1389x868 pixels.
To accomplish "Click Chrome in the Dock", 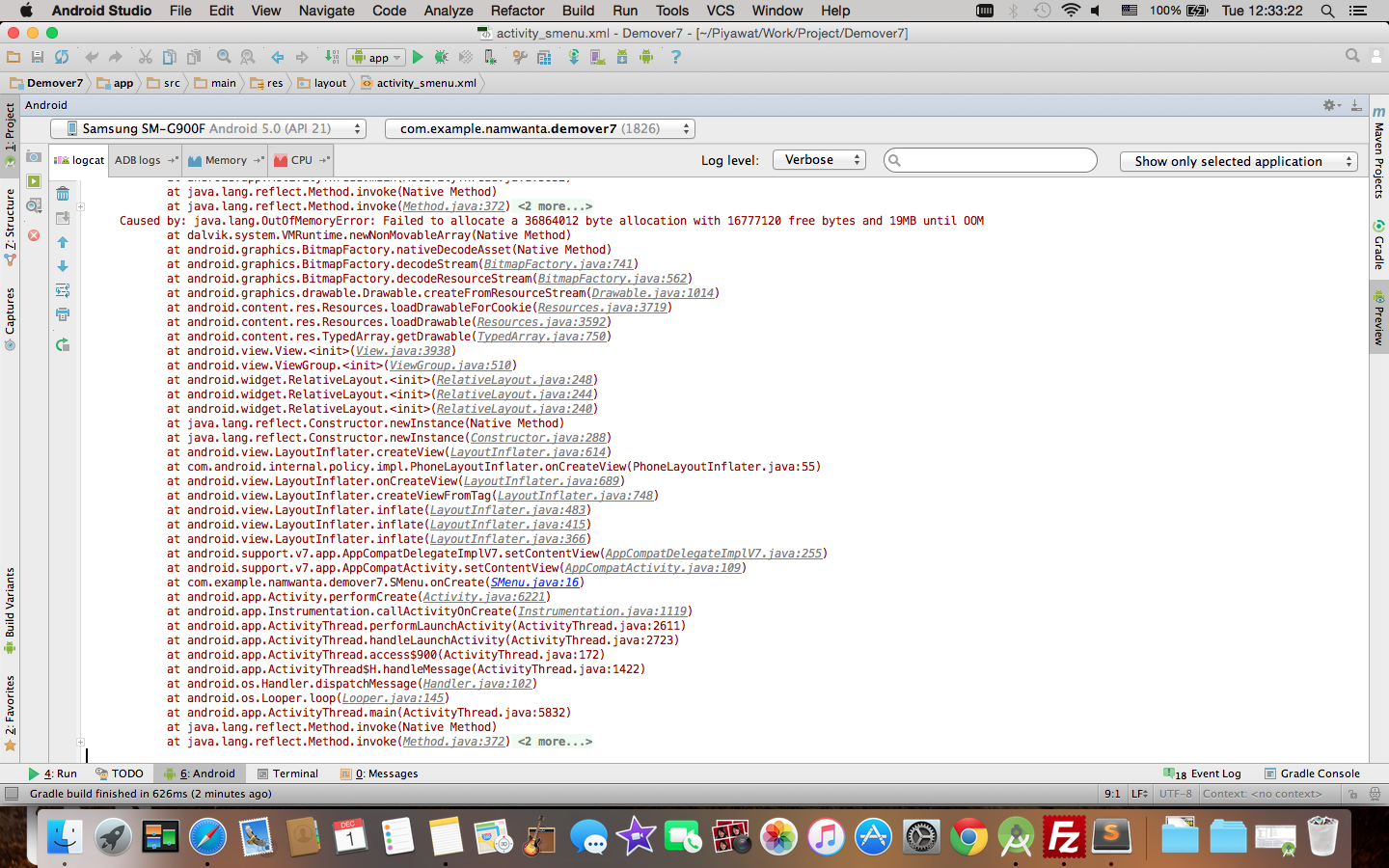I will [968, 837].
